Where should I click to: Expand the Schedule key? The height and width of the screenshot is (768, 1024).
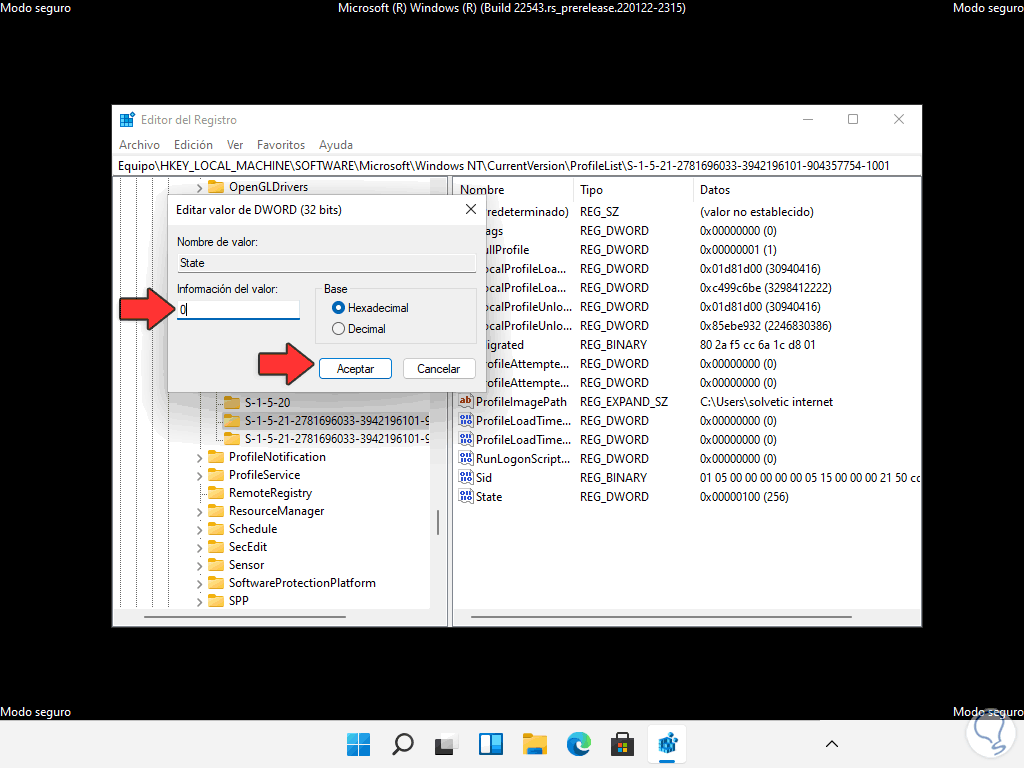coord(199,529)
